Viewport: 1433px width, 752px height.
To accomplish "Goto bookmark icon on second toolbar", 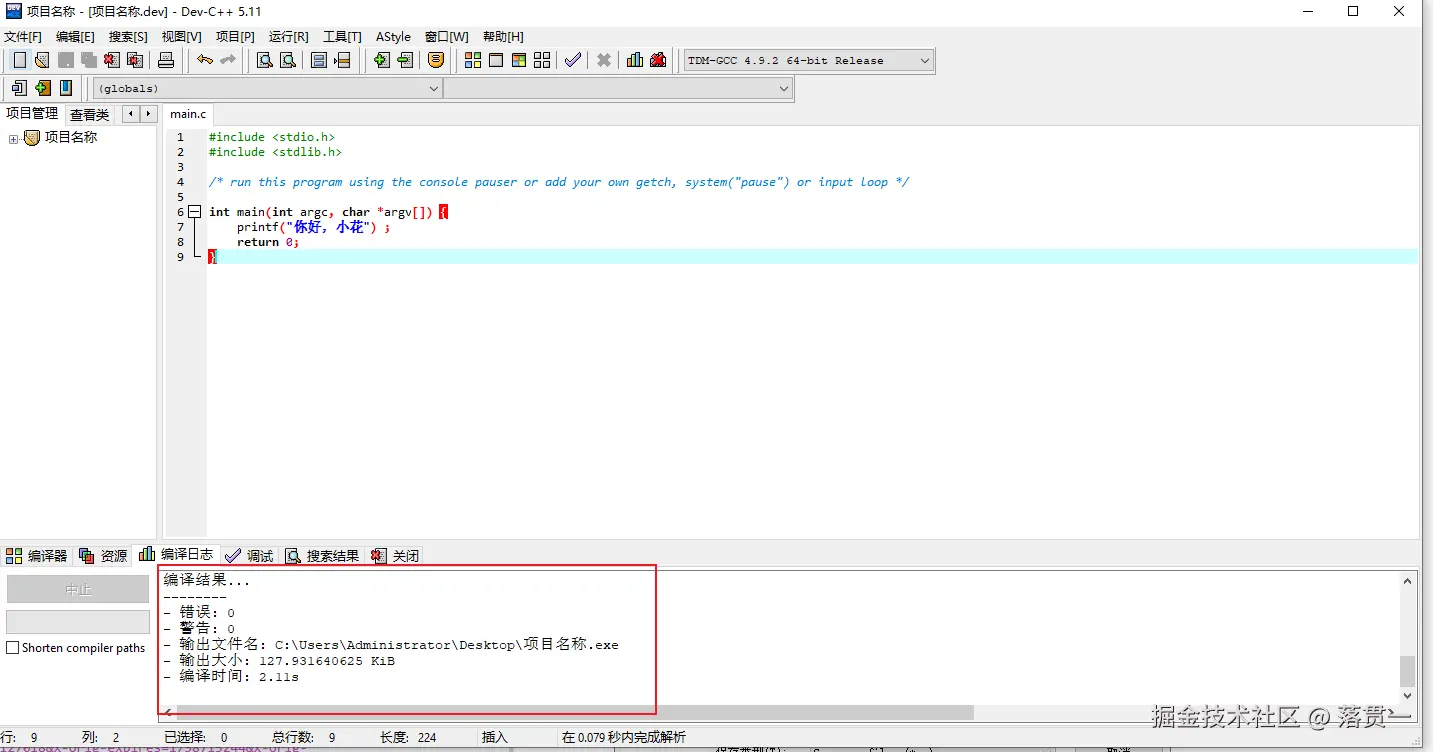I will click(x=66, y=88).
